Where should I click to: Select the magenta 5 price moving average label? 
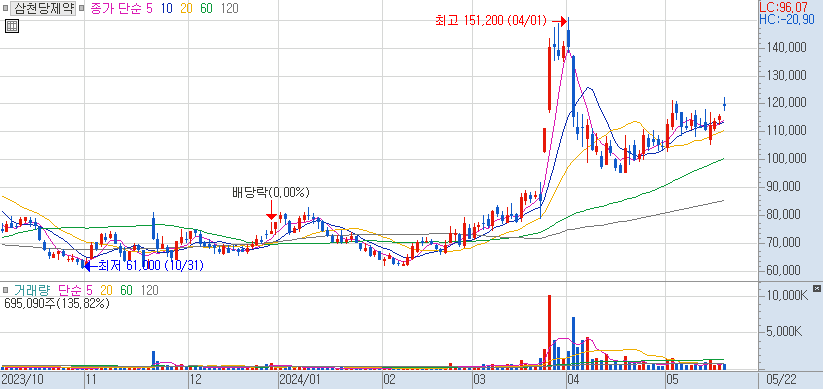pyautogui.click(x=150, y=9)
